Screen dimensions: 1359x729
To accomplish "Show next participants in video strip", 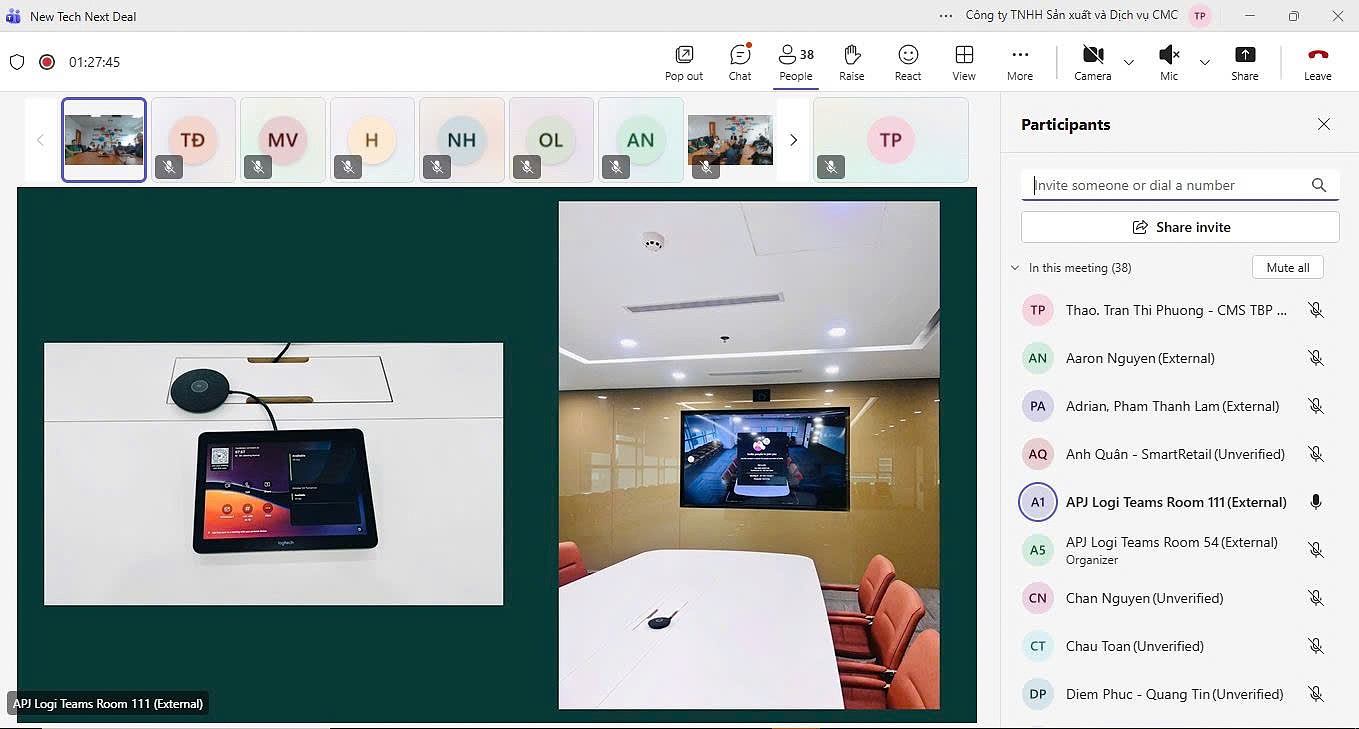I will pyautogui.click(x=793, y=140).
